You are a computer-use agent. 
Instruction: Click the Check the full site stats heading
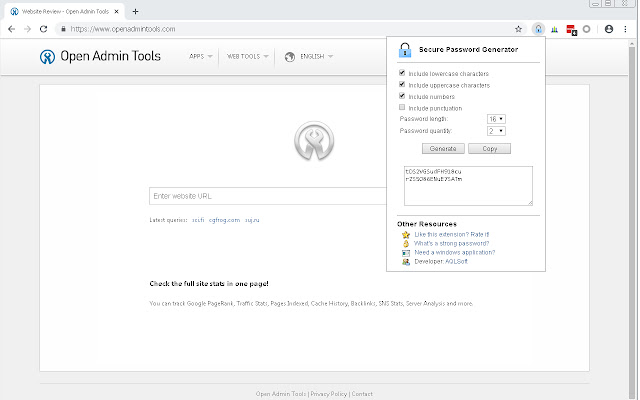click(209, 284)
